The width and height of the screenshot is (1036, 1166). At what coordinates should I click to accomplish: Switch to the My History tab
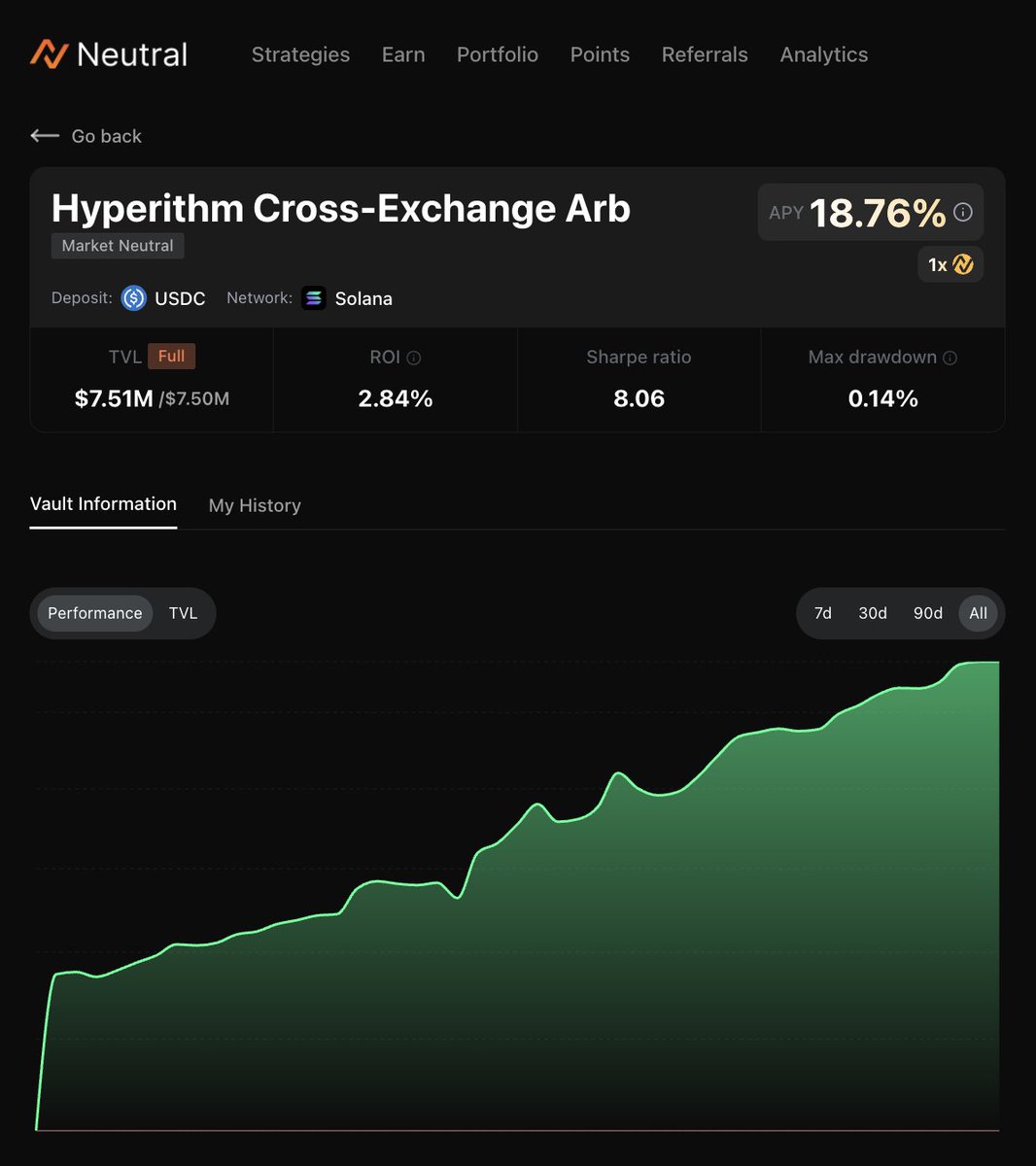(x=255, y=505)
